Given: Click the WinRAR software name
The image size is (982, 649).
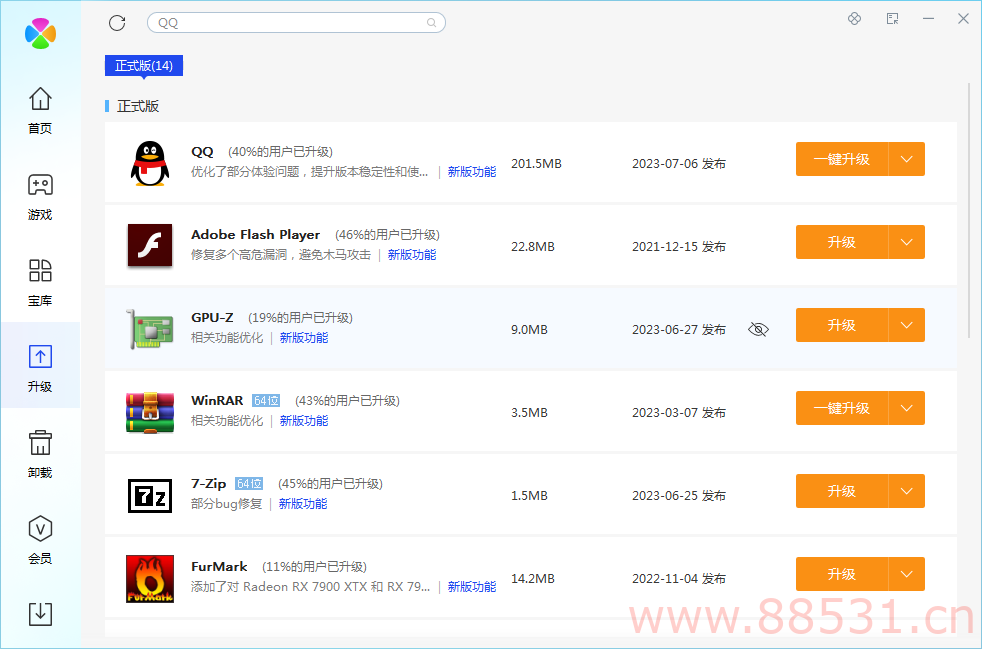Looking at the screenshot, I should tap(217, 400).
